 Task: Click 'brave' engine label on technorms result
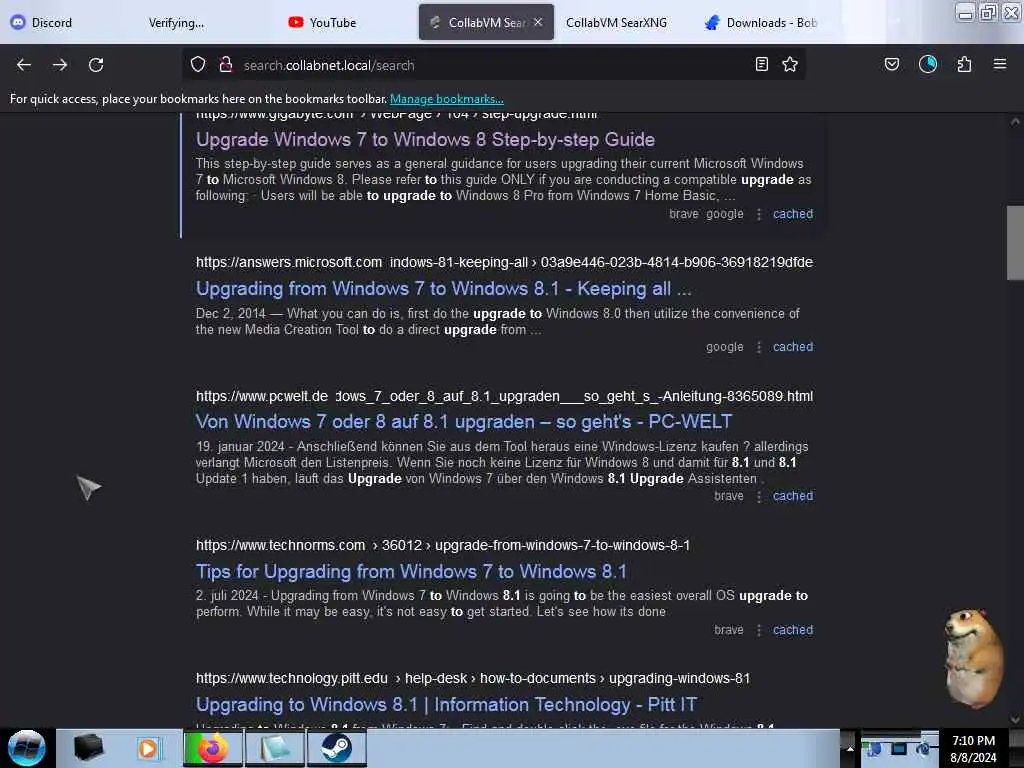coord(729,630)
